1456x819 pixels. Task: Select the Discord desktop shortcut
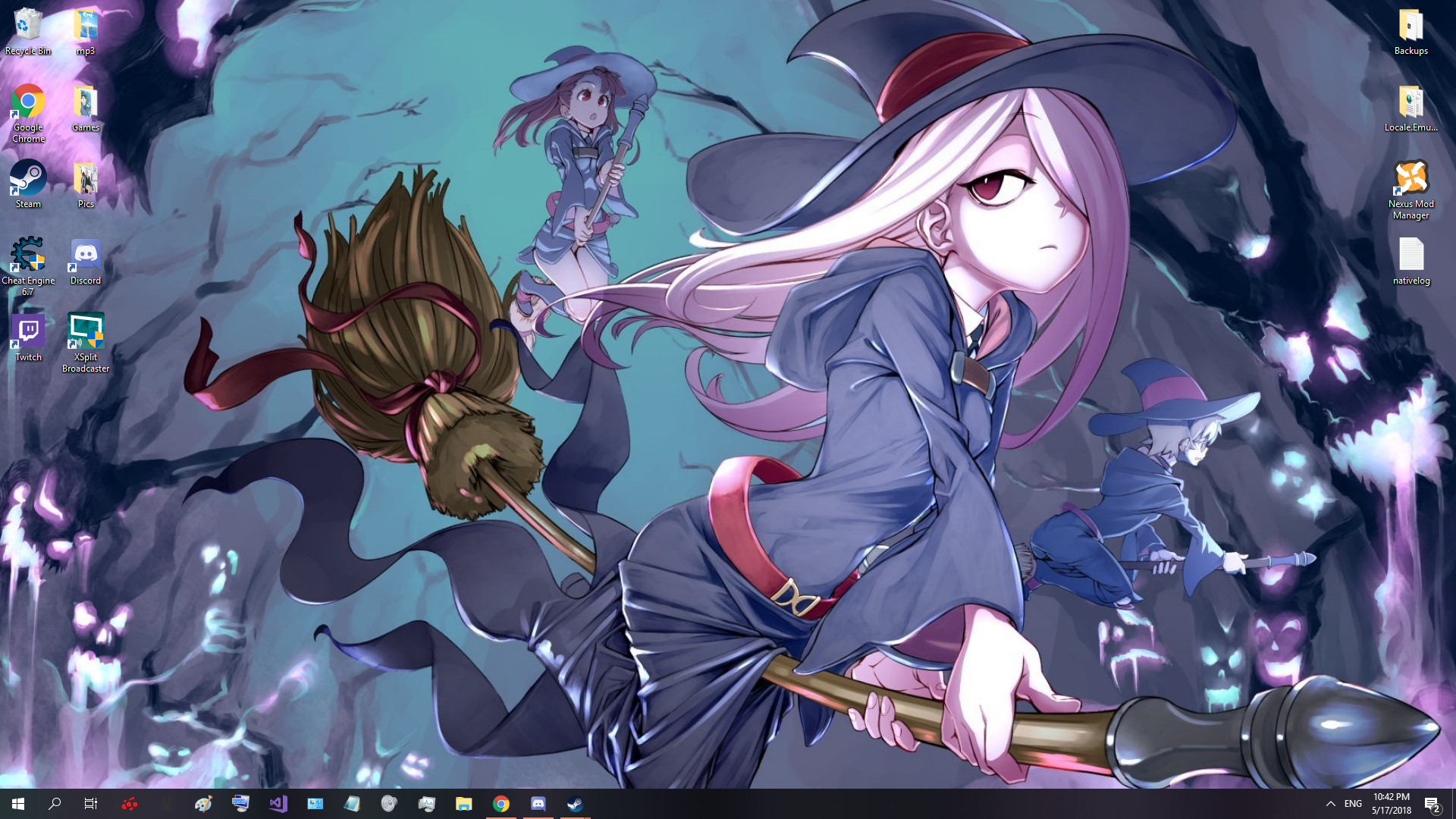coord(86,262)
